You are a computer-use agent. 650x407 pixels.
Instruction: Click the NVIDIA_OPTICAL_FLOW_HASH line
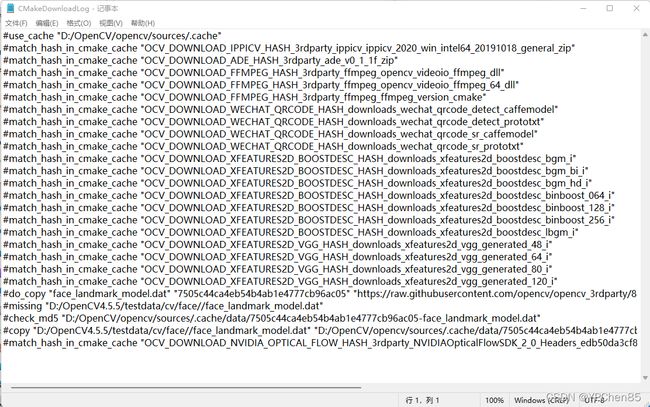coord(320,343)
